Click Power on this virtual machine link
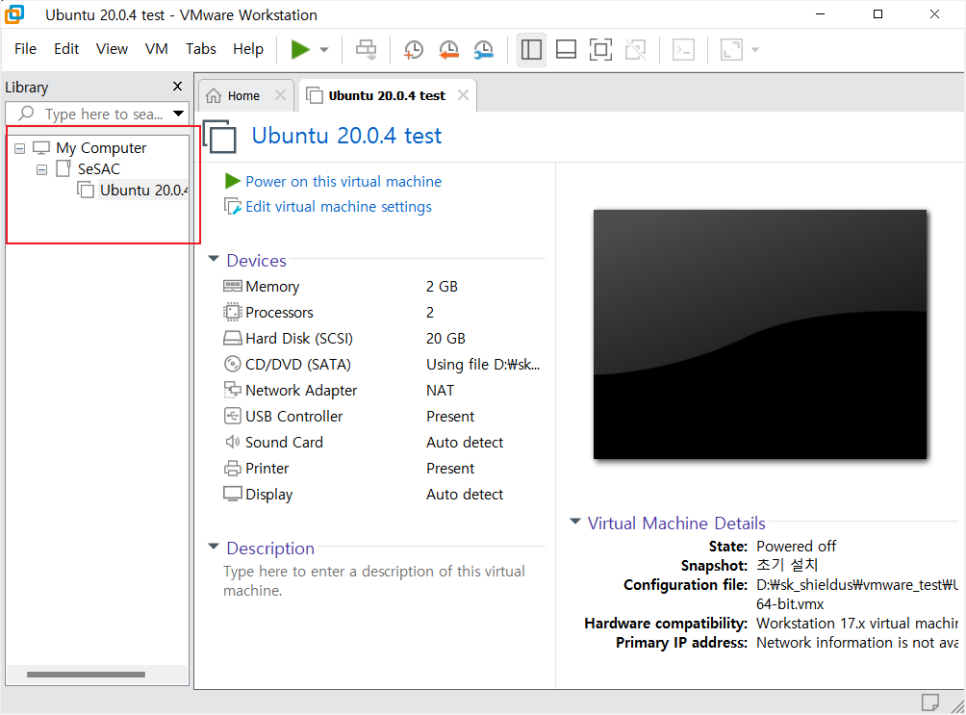966x715 pixels. pyautogui.click(x=343, y=181)
